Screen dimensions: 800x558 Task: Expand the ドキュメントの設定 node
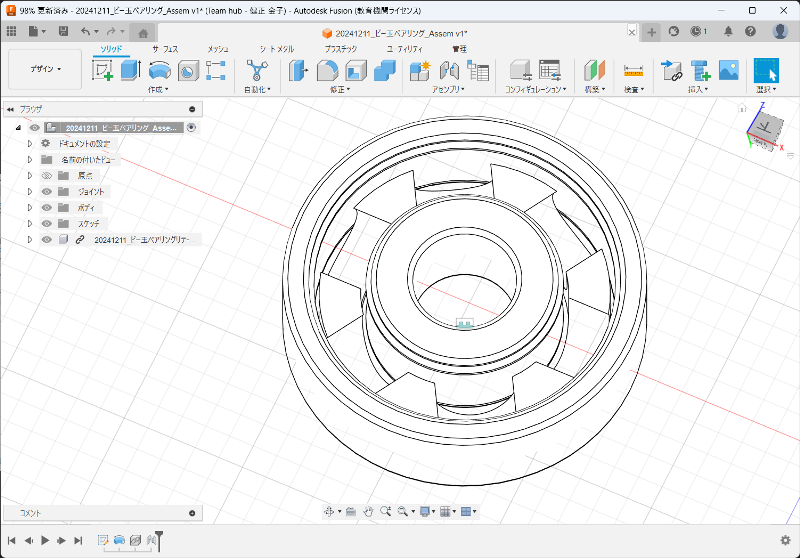click(30, 144)
